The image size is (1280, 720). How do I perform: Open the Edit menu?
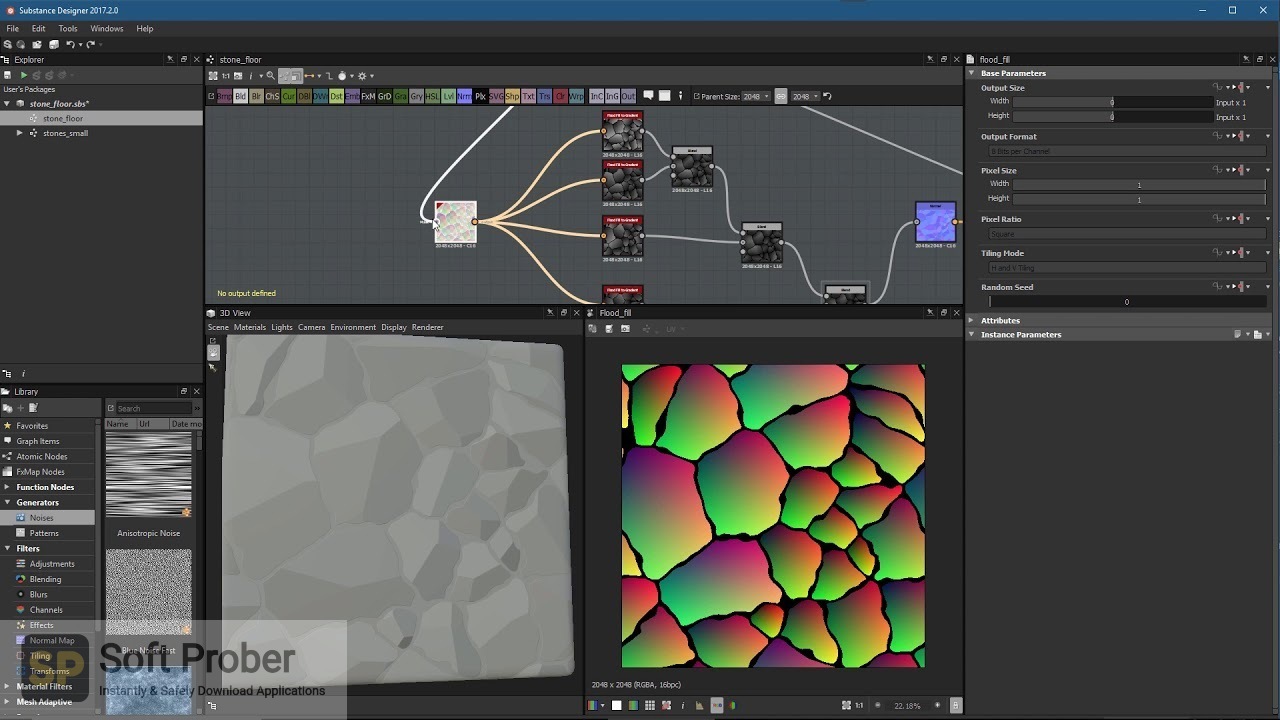(x=38, y=28)
